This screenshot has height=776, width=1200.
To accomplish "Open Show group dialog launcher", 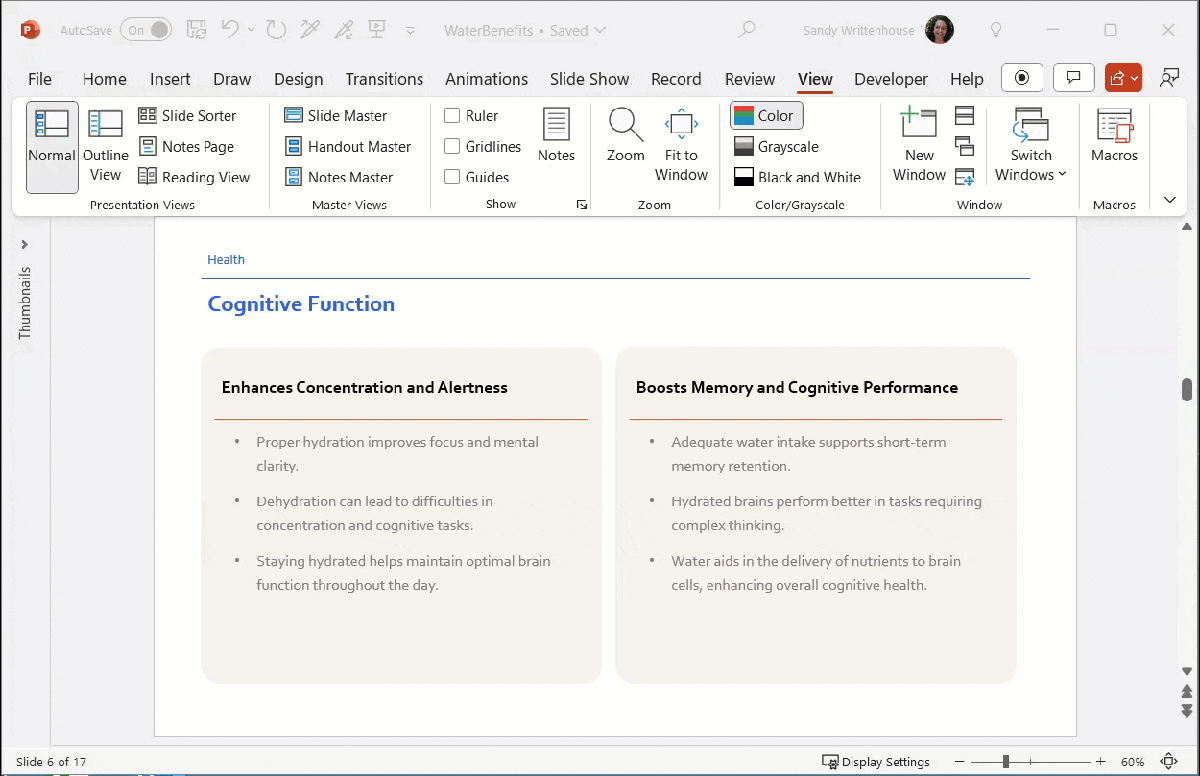I will 582,205.
